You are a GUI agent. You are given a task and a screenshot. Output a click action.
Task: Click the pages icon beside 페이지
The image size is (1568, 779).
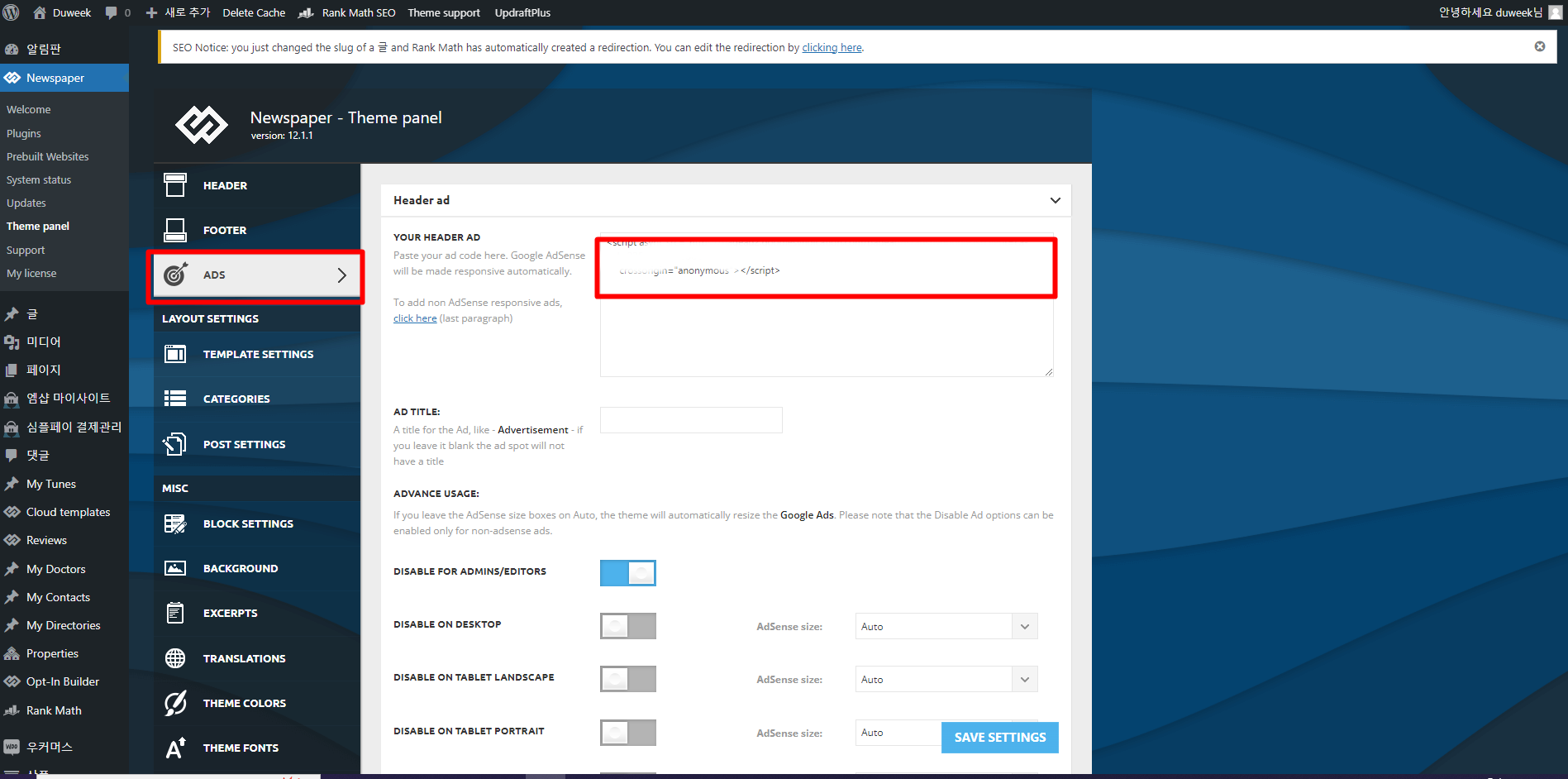12,370
